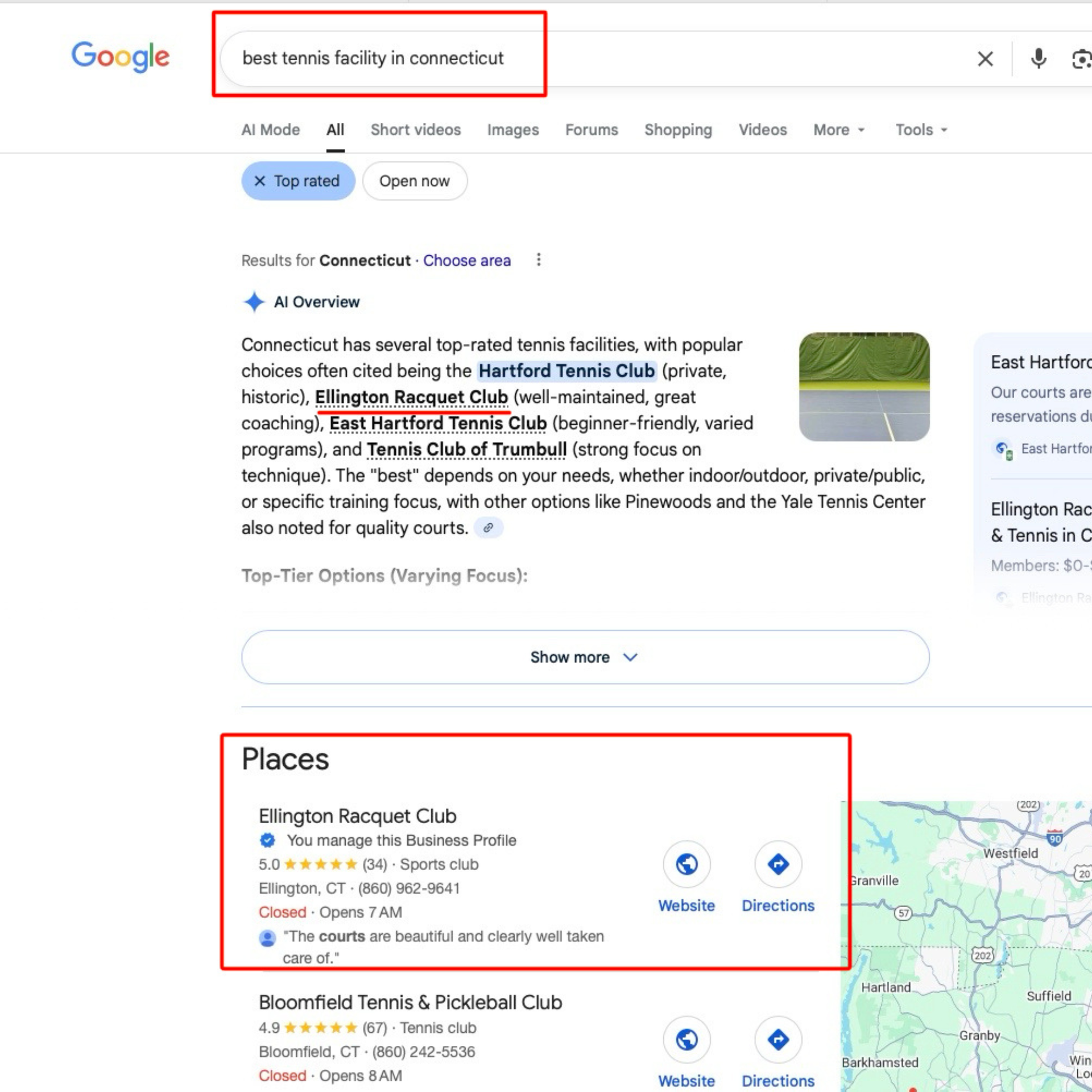Click the 4.9 star rating with 67 reviews
Screen dimensions: 1092x1092
tap(322, 1028)
